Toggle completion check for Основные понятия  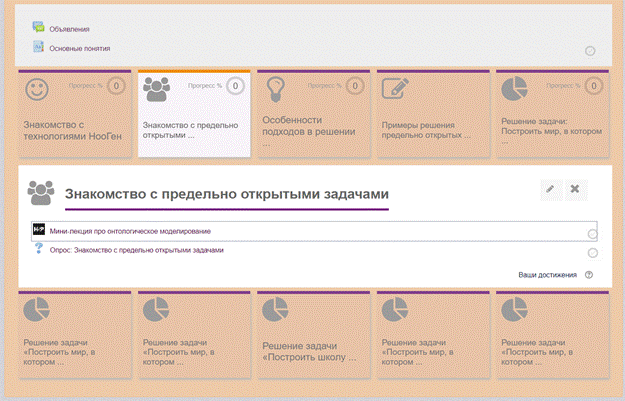pos(590,51)
